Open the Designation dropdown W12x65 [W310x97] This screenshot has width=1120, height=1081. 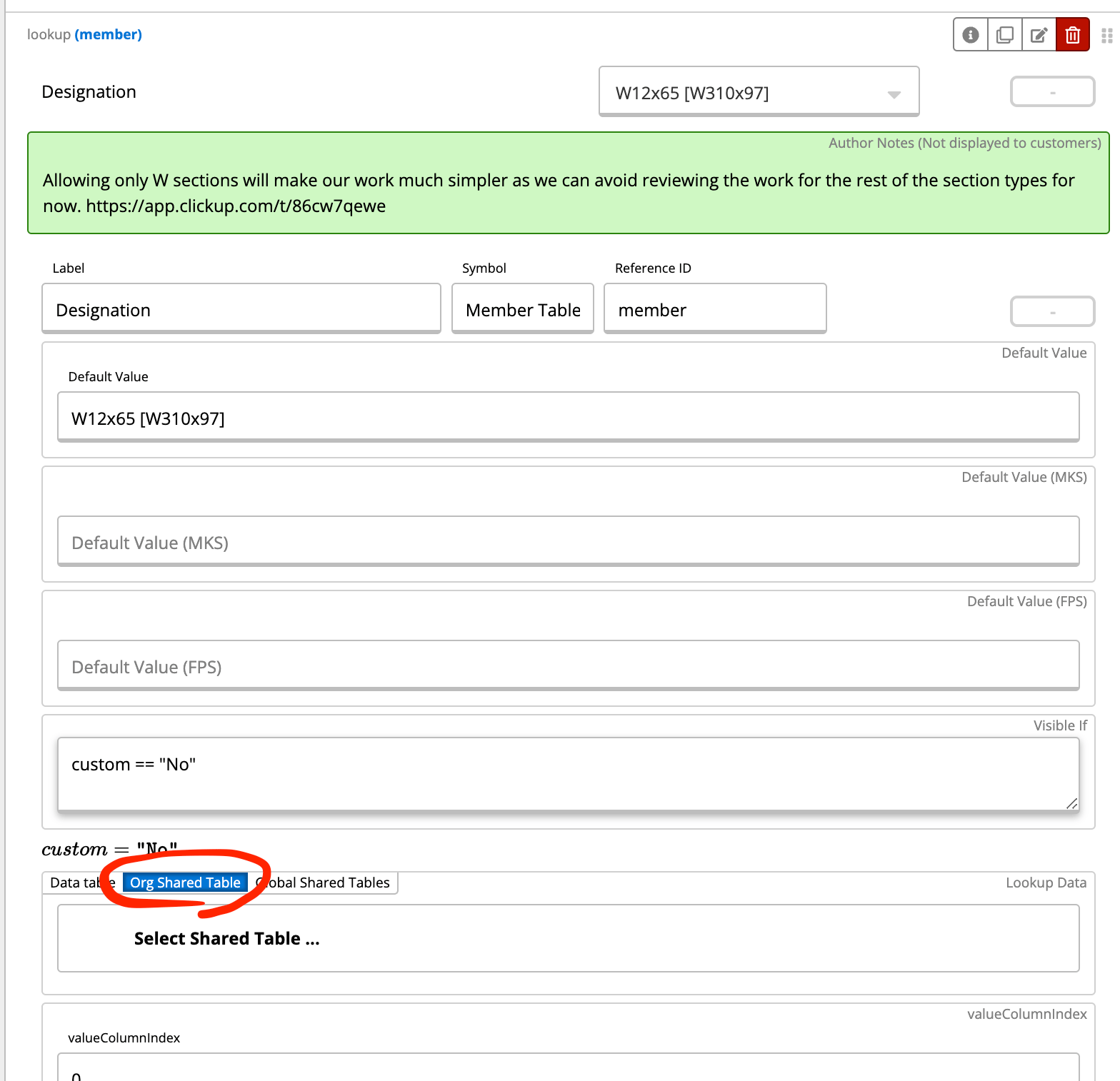(759, 91)
